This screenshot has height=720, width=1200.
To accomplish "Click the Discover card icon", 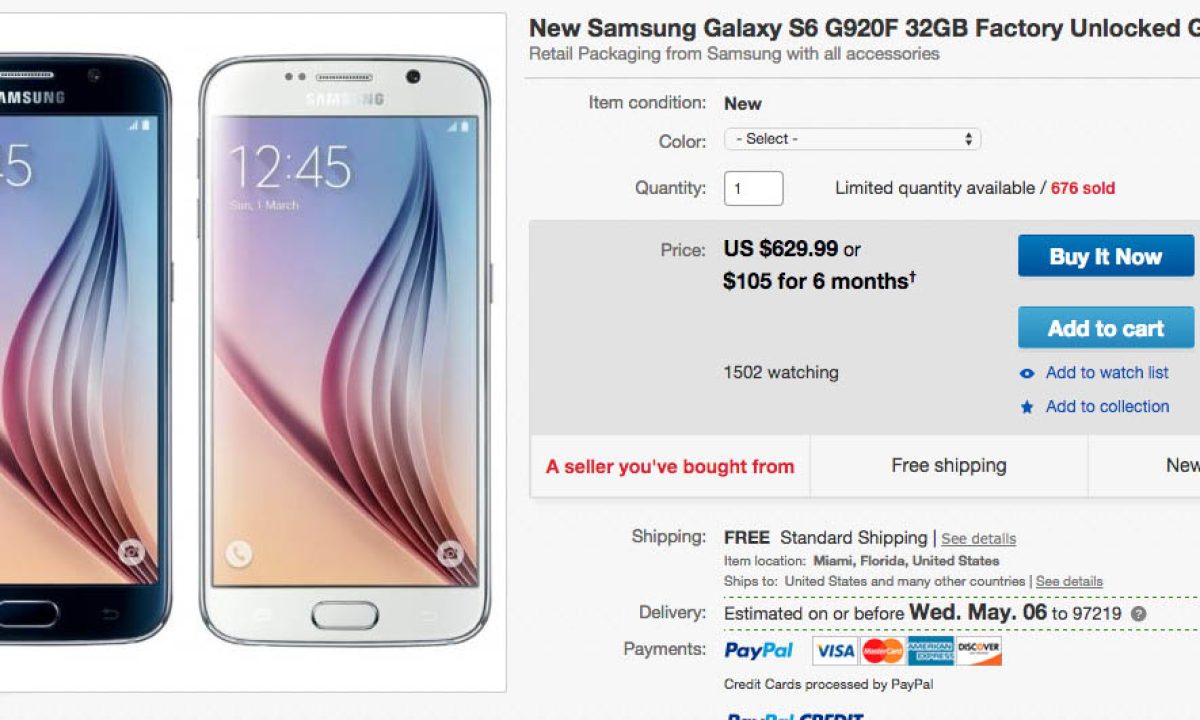I will pos(978,651).
